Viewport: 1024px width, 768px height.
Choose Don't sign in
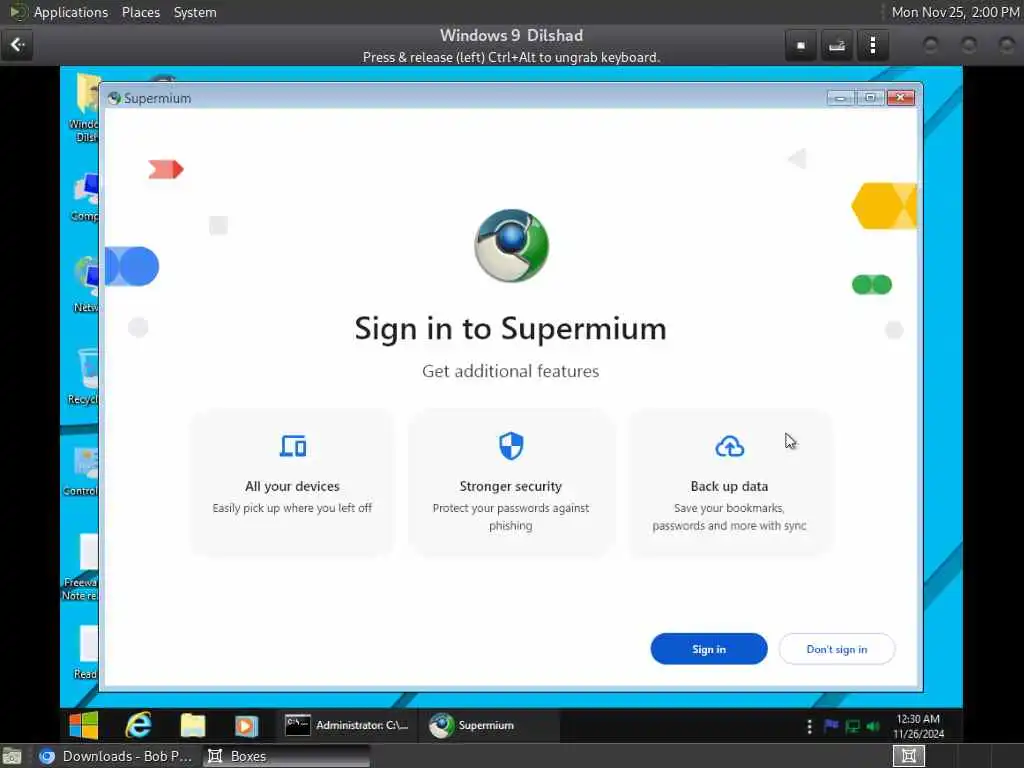pyautogui.click(x=837, y=648)
